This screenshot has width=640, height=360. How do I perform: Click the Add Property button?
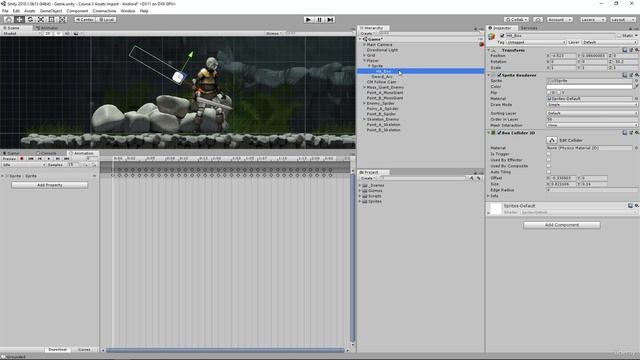pyautogui.click(x=49, y=185)
